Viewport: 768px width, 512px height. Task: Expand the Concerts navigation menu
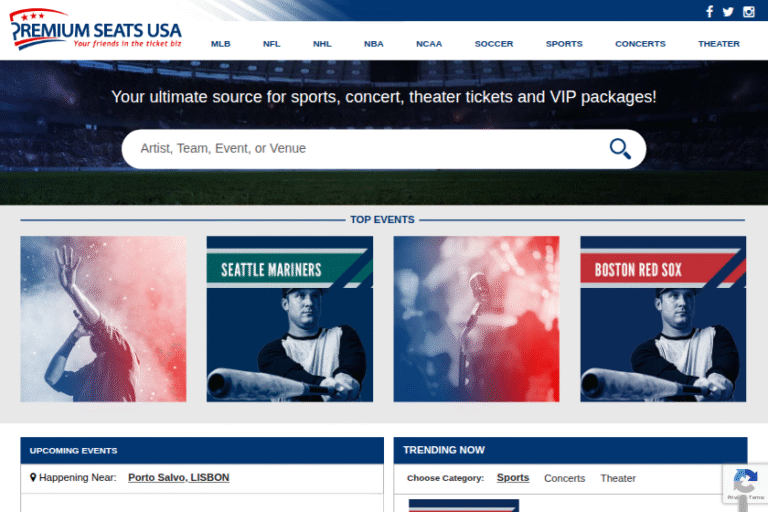(640, 44)
